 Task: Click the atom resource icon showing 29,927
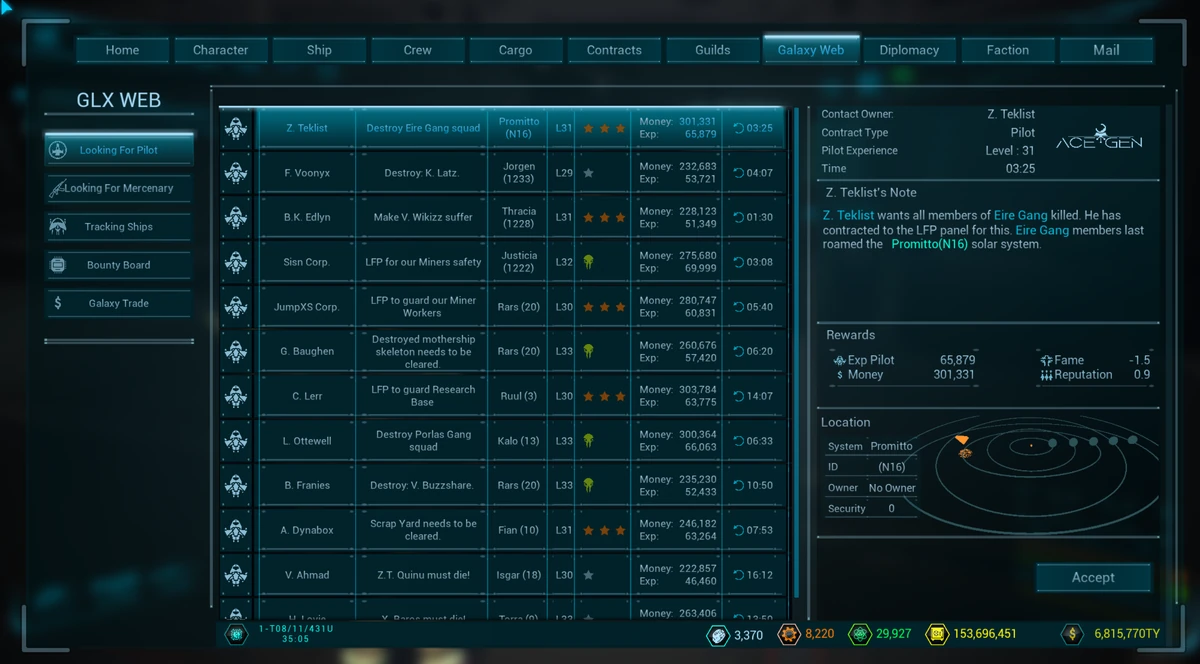(858, 634)
